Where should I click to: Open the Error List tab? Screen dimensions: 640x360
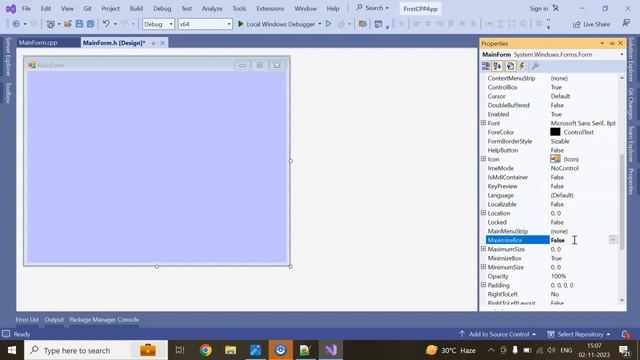(x=27, y=320)
